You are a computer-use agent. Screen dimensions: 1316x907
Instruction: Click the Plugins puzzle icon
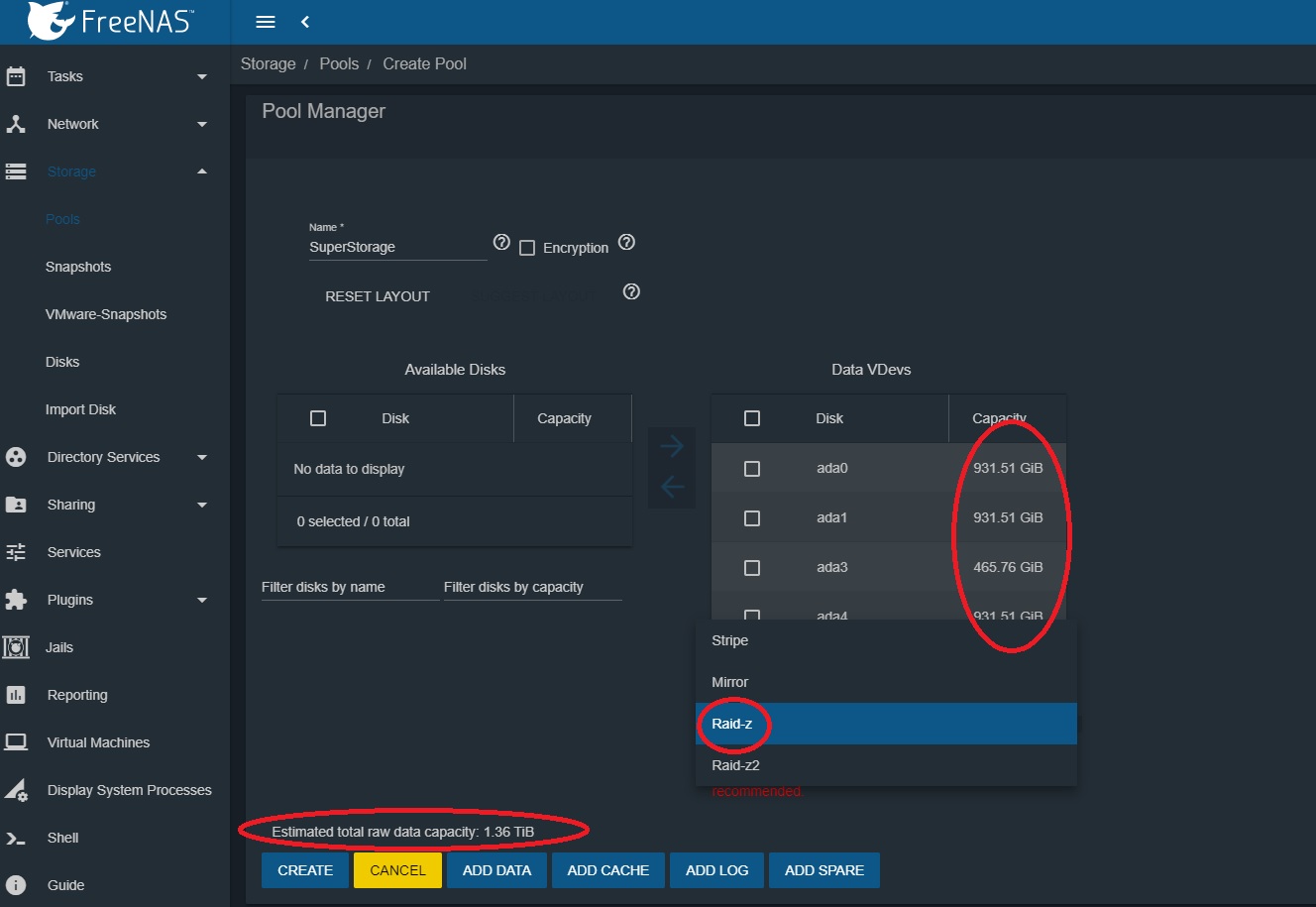(x=16, y=600)
